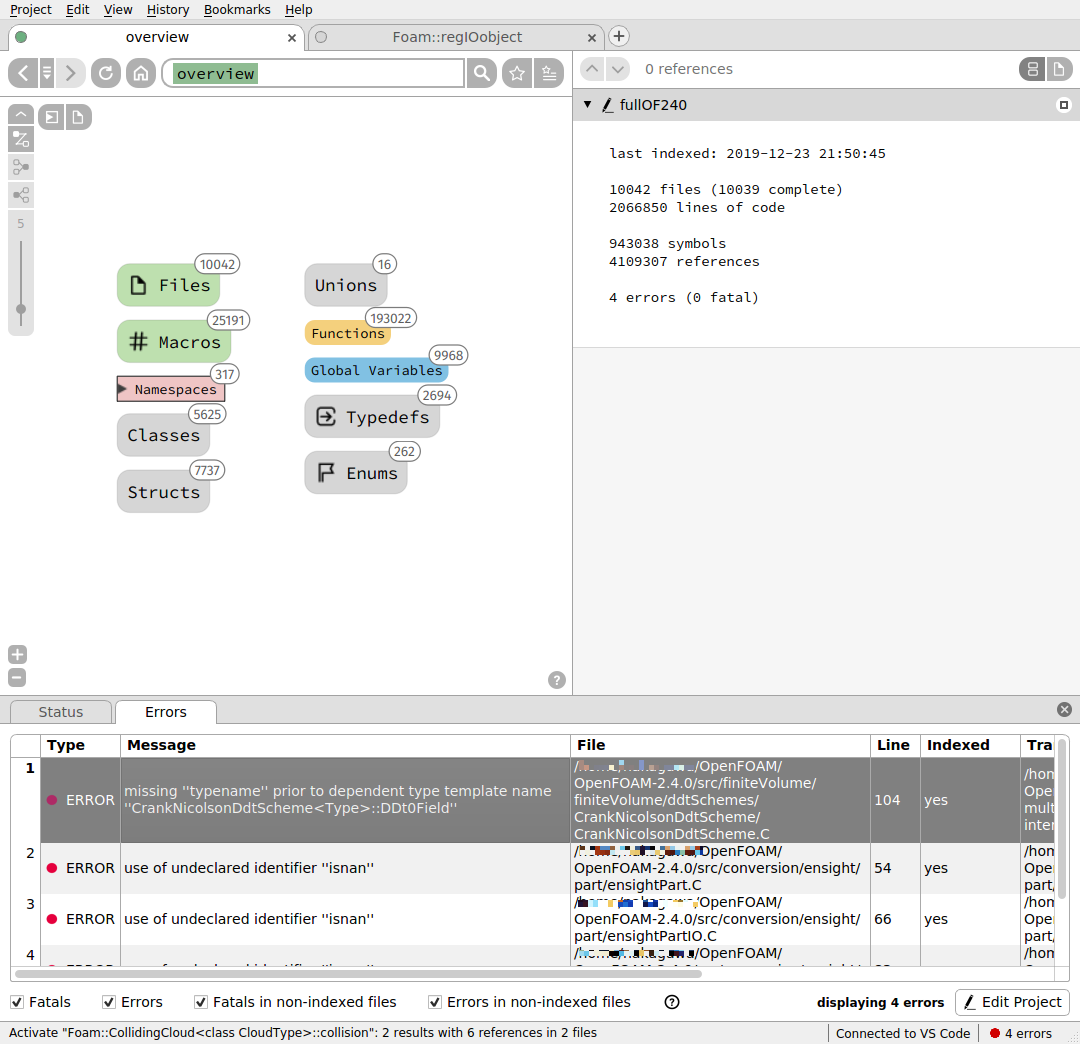Toggle Errors in non-indexed files checkbox
Viewport: 1080px width, 1044px height.
(435, 1002)
